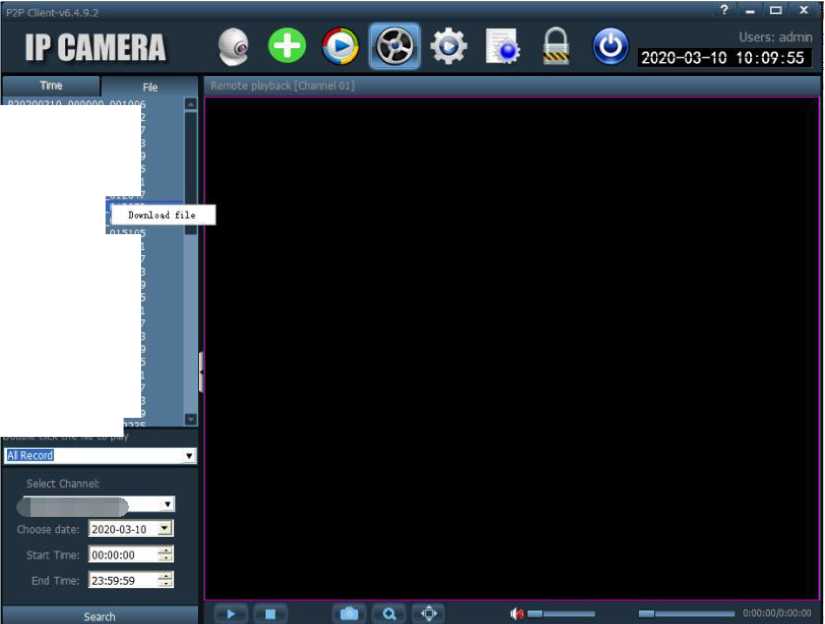The height and width of the screenshot is (624, 825).
Task: Toggle the speaker mute icon
Action: coord(517,614)
